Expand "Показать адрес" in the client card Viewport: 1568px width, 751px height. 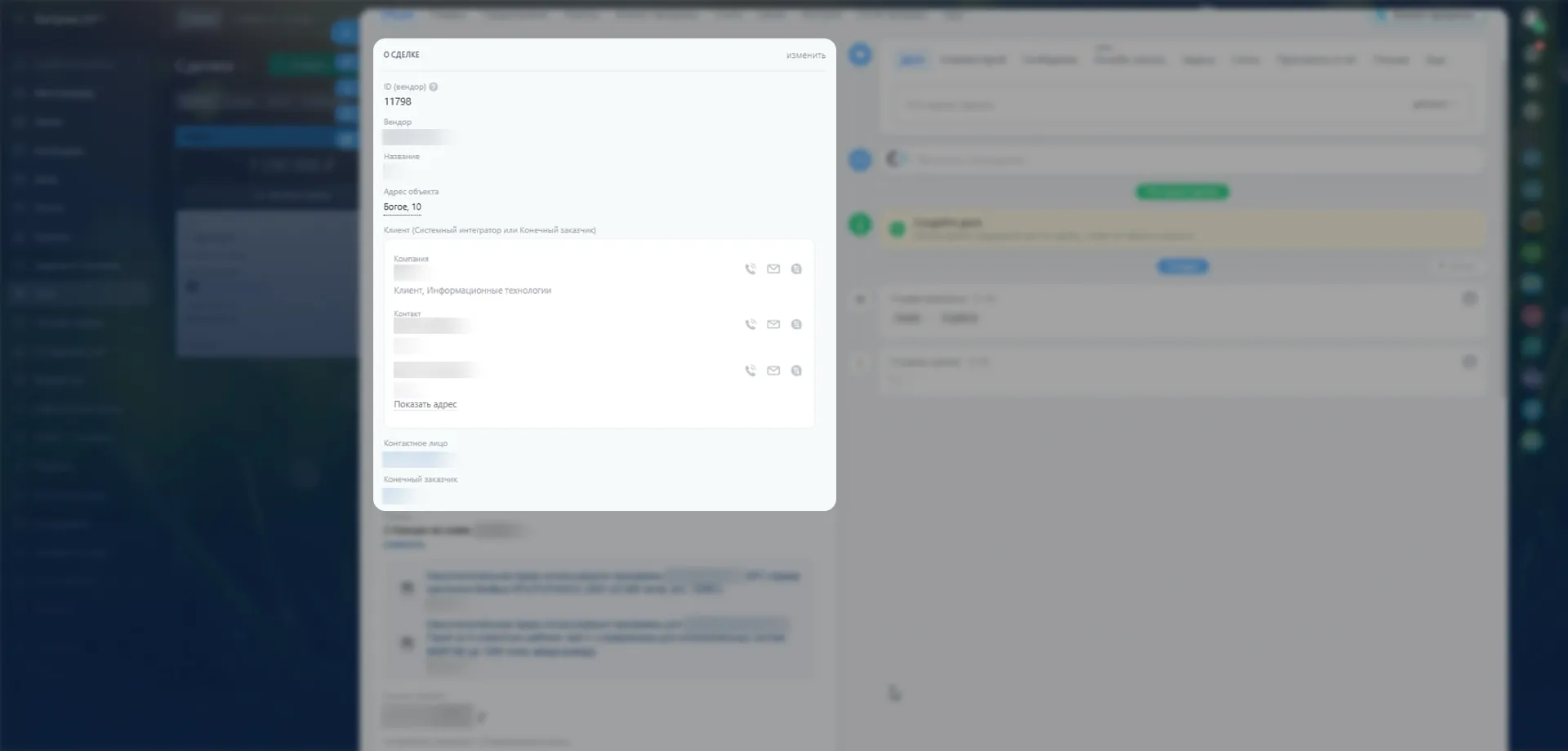click(425, 405)
